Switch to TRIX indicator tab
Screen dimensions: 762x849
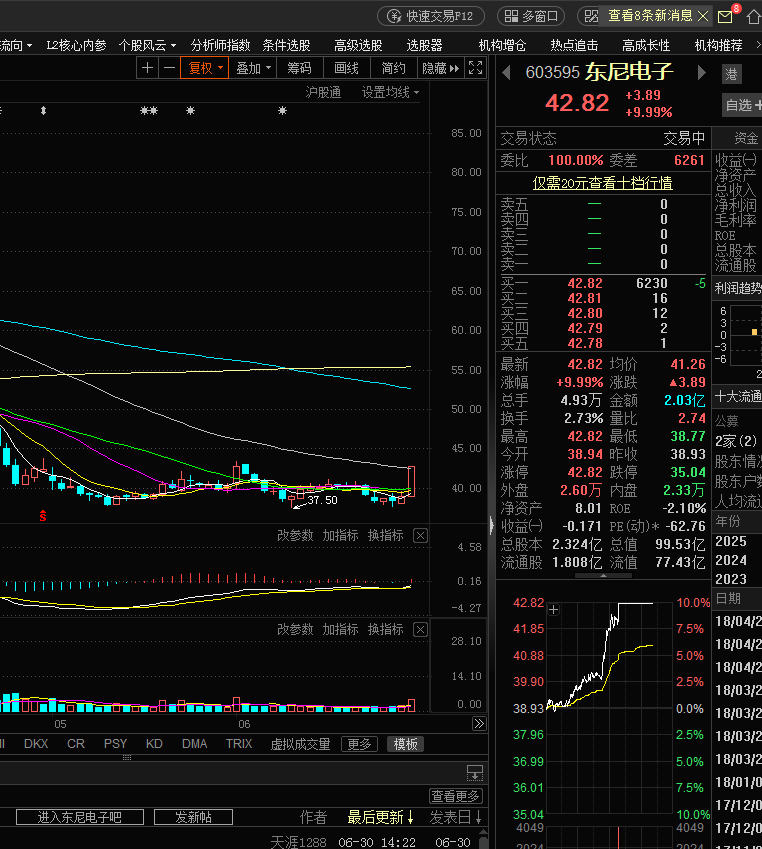click(x=239, y=744)
